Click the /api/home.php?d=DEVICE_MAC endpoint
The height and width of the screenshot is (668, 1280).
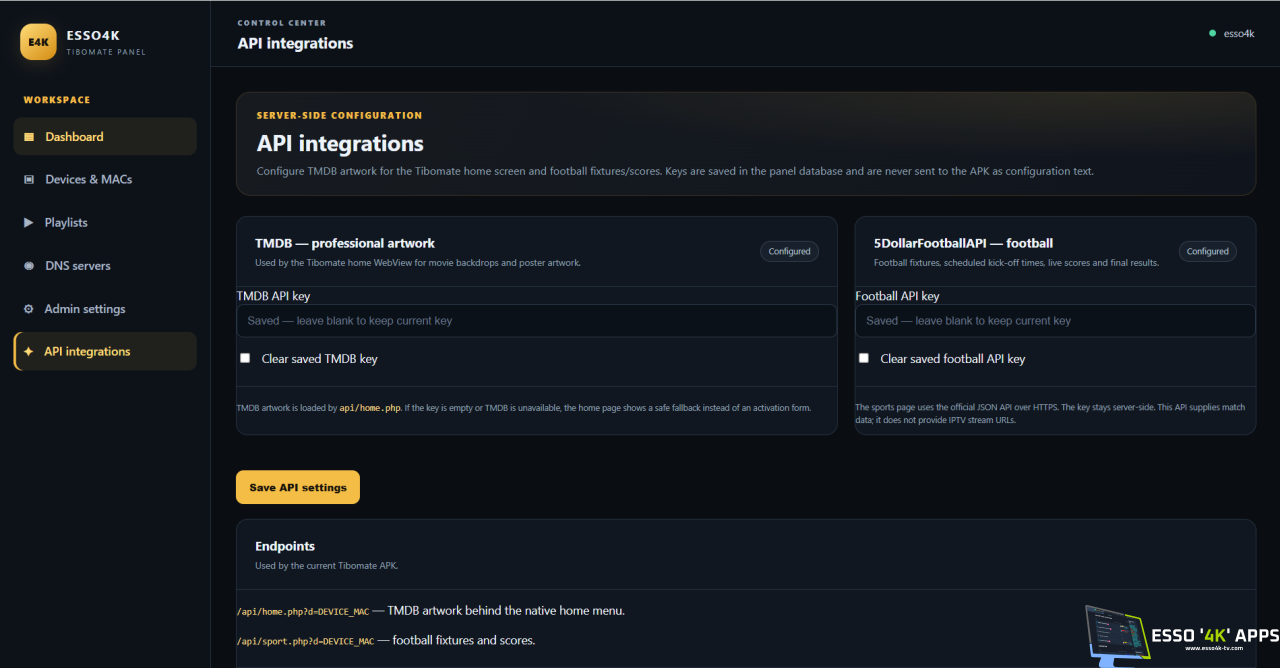coord(303,611)
